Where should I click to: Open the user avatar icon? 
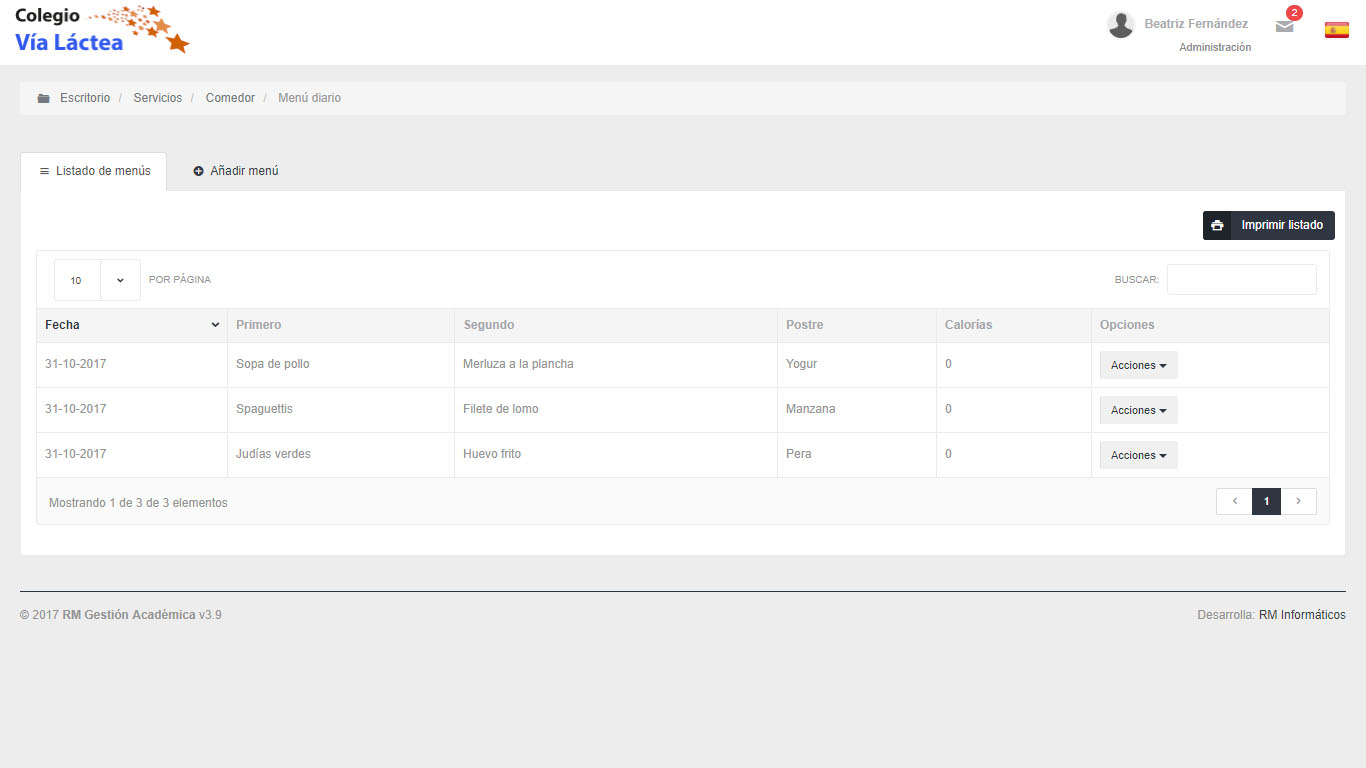(x=1121, y=25)
